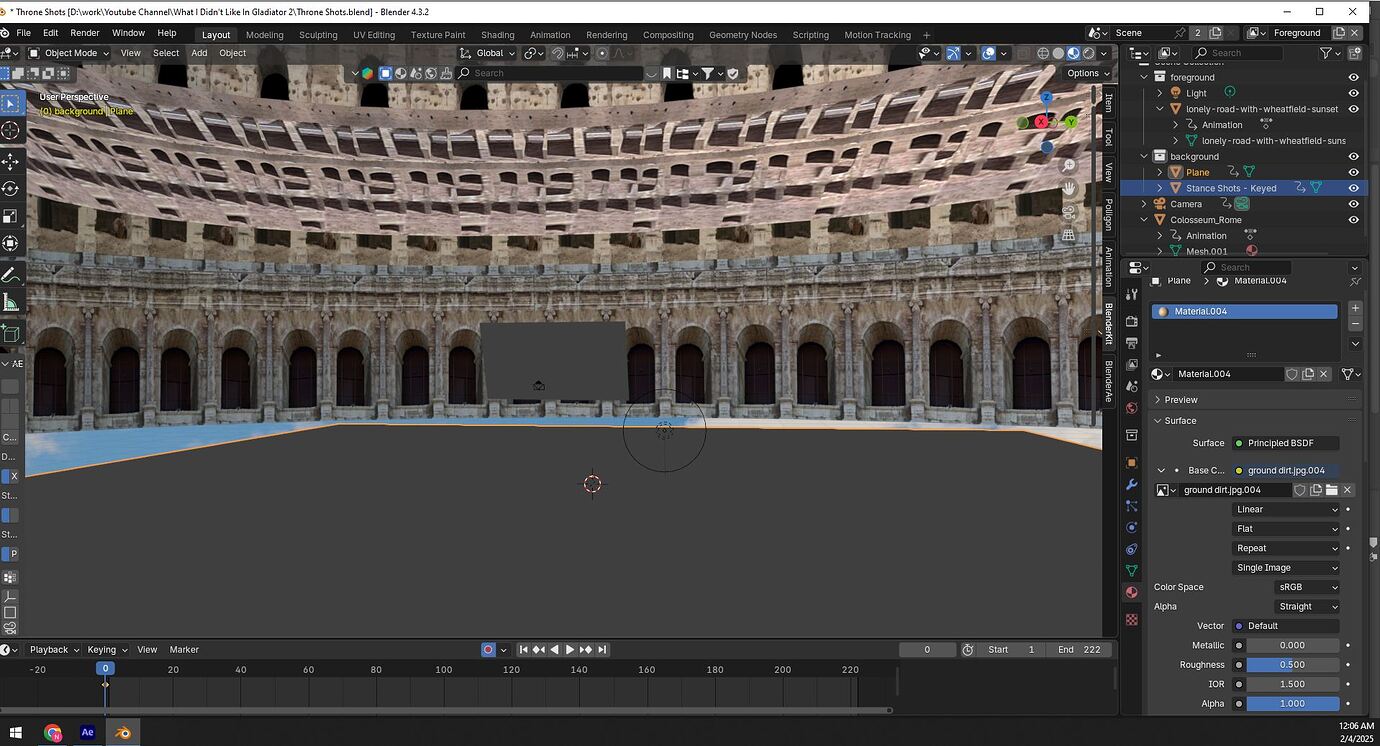Viewport: 1380px width, 746px height.
Task: Switch to the UV Editing workspace tab
Action: tap(374, 35)
